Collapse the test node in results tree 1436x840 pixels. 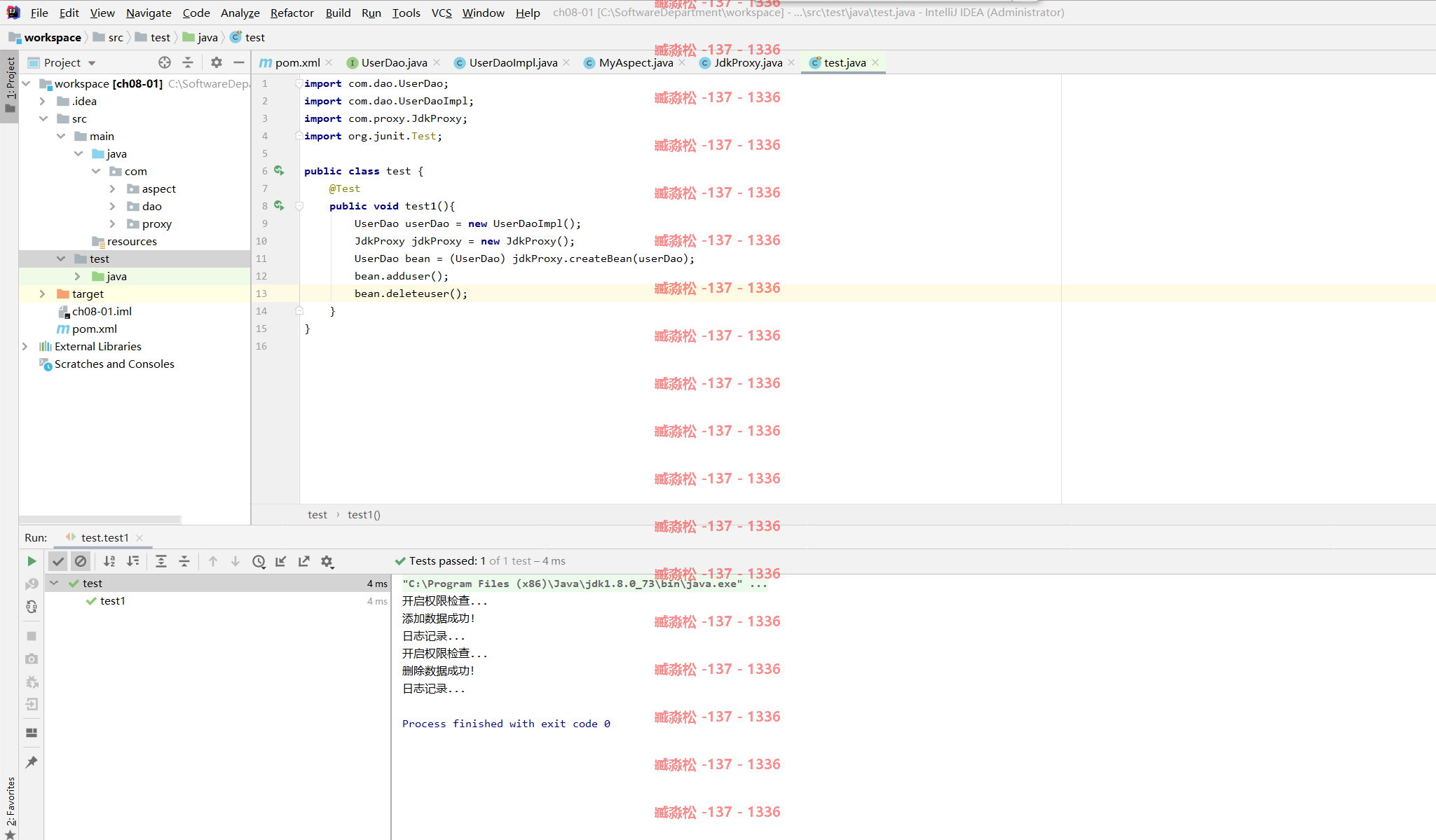point(54,583)
